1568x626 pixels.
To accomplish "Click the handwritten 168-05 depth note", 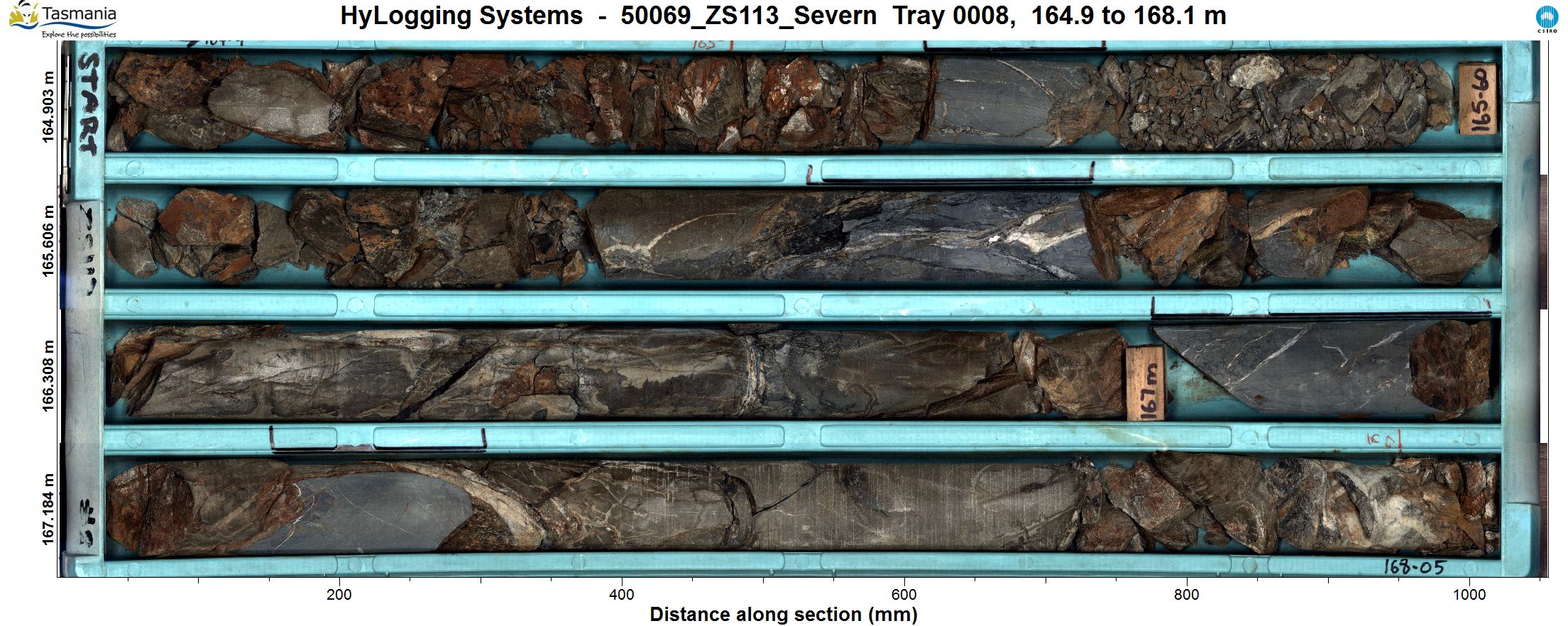I will click(1413, 566).
